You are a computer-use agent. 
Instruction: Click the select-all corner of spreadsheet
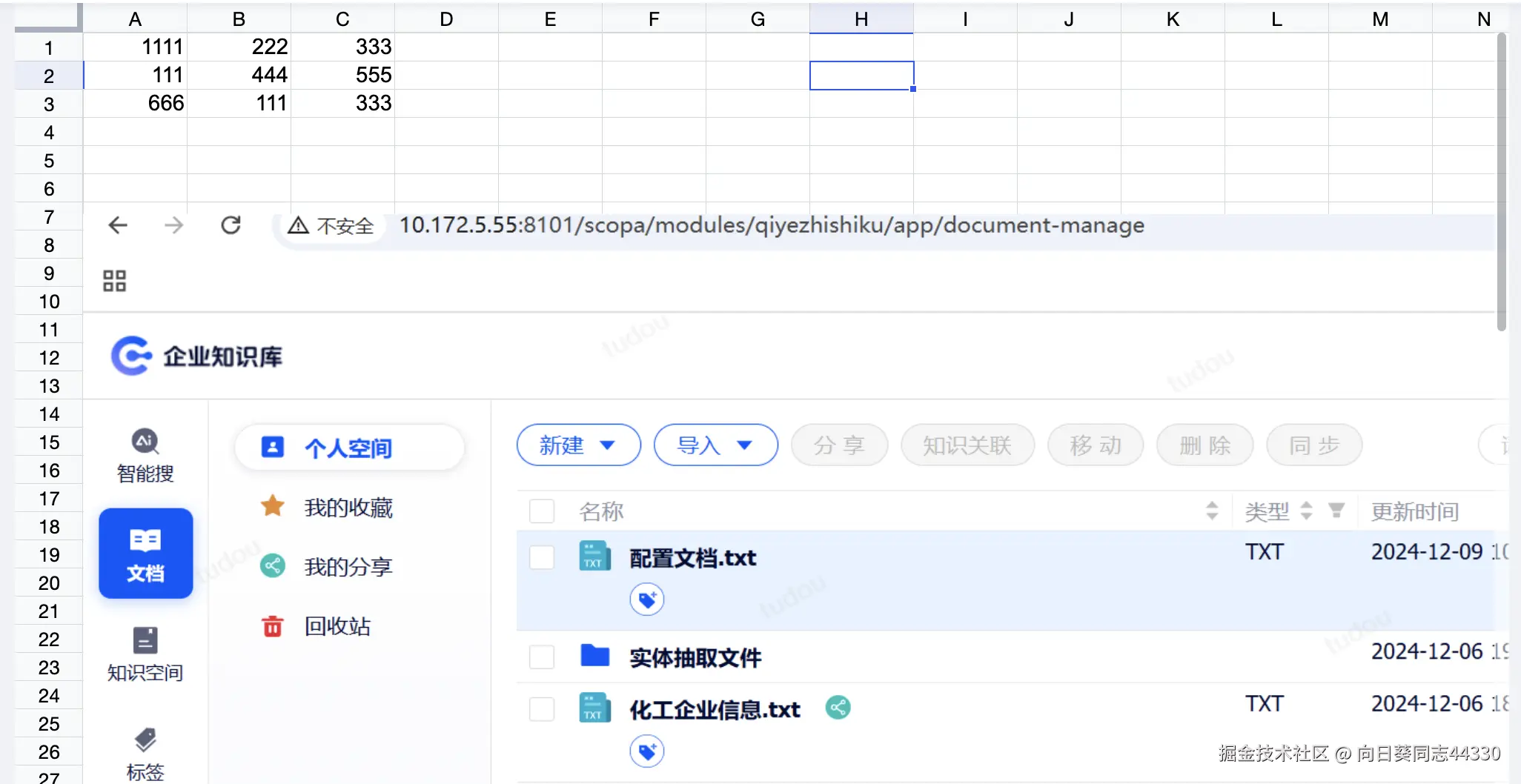[48, 18]
